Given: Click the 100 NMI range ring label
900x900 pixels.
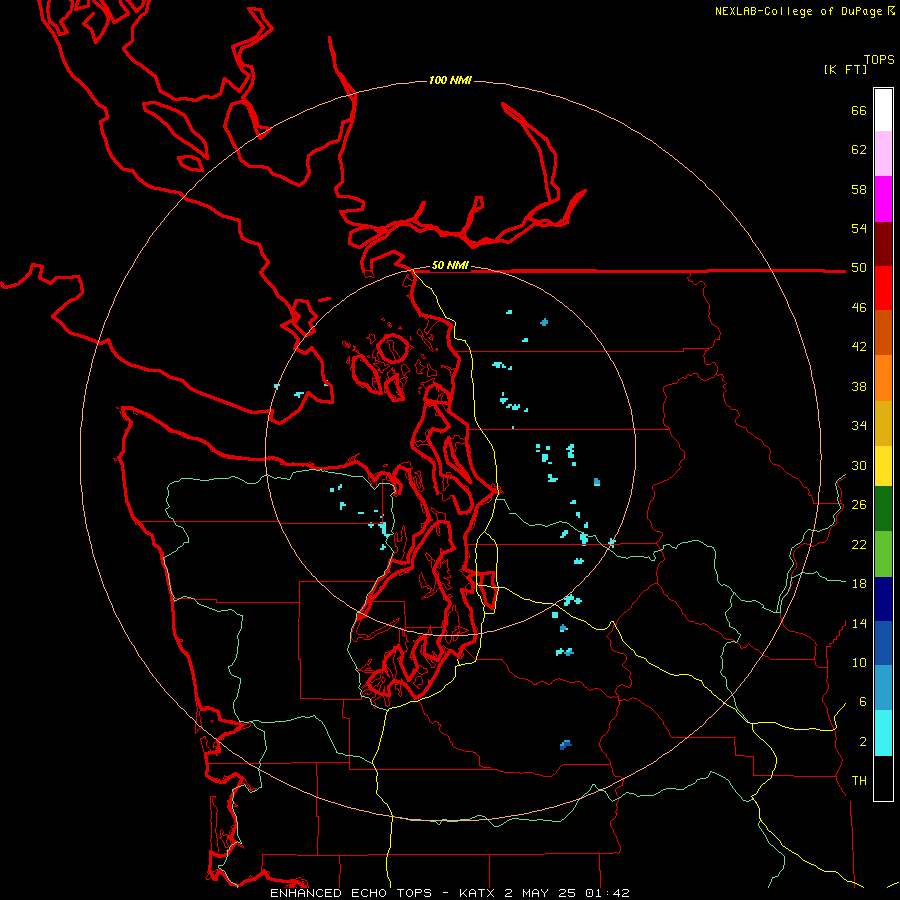Looking at the screenshot, I should (x=450, y=80).
